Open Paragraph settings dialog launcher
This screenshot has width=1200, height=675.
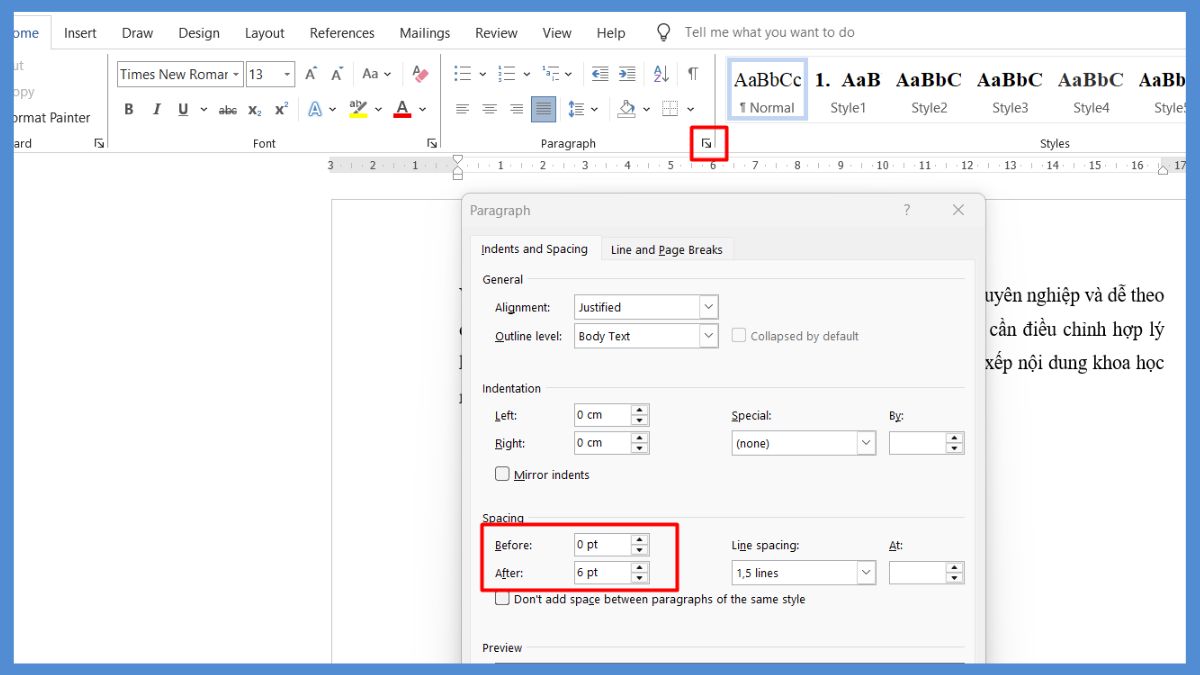click(x=707, y=144)
